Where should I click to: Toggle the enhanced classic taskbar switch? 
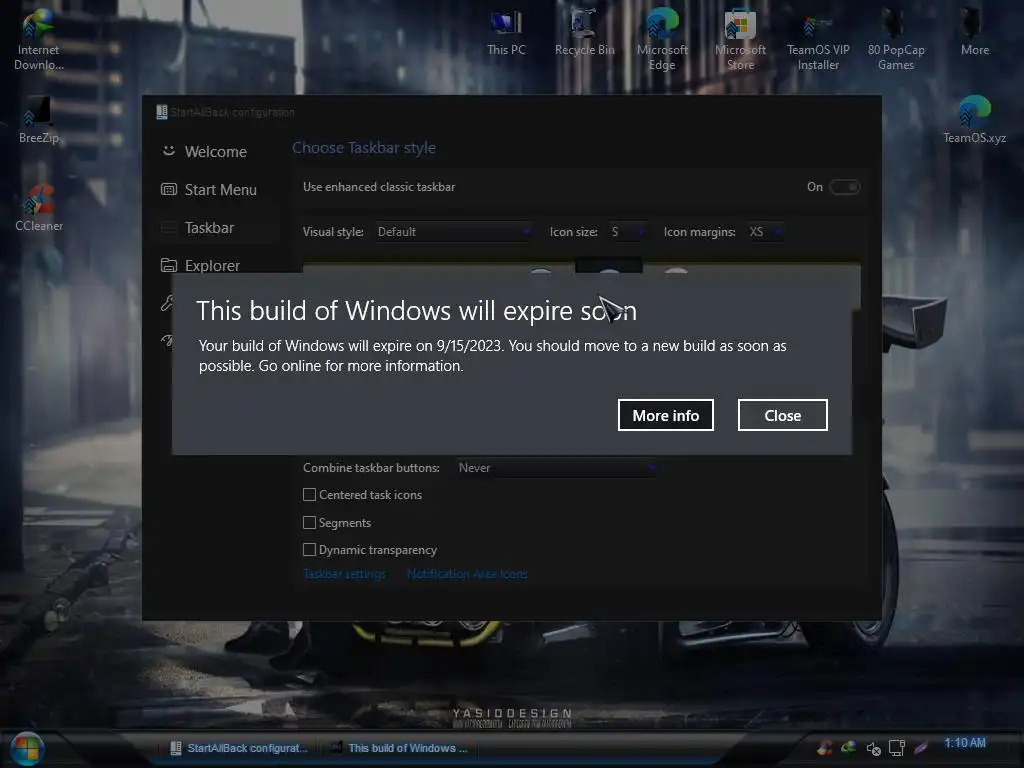click(x=844, y=187)
